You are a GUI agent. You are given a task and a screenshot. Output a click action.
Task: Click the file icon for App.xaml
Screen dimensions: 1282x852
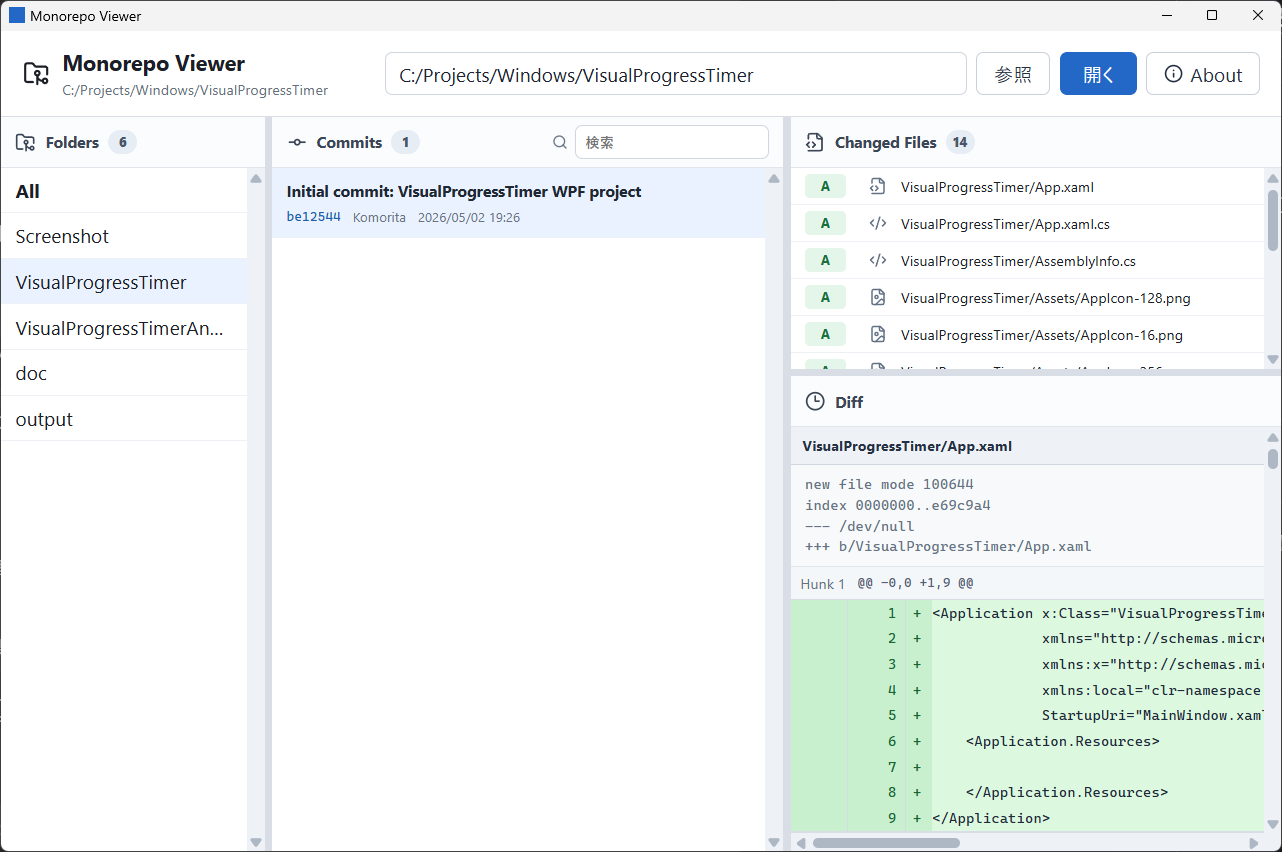click(877, 186)
